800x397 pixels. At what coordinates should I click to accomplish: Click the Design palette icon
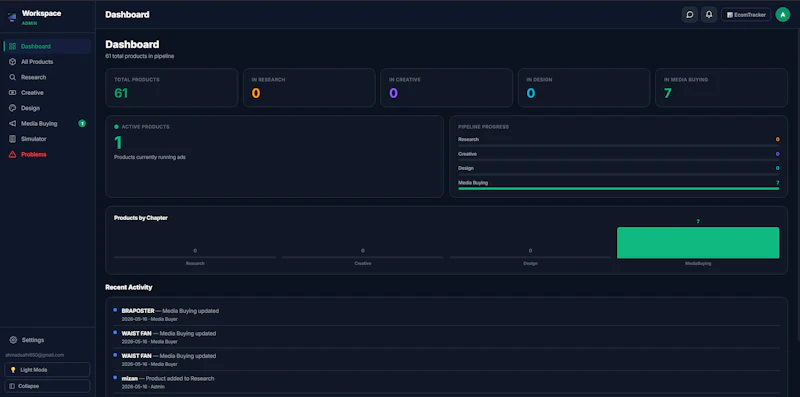pos(12,108)
